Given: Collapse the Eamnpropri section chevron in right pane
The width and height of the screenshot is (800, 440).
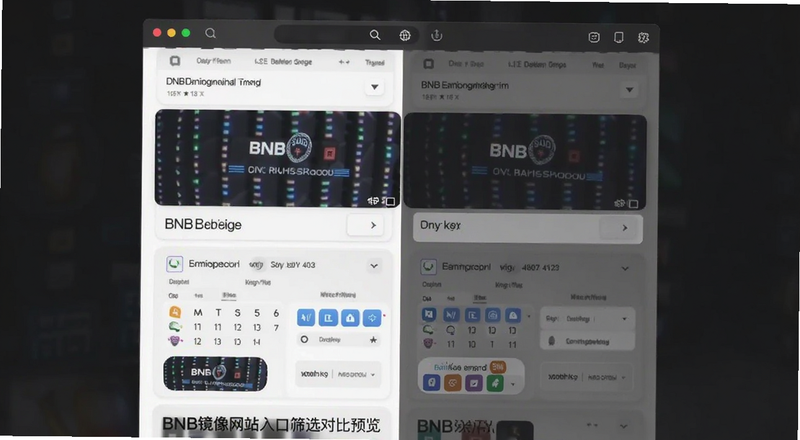Looking at the screenshot, I should click(625, 268).
